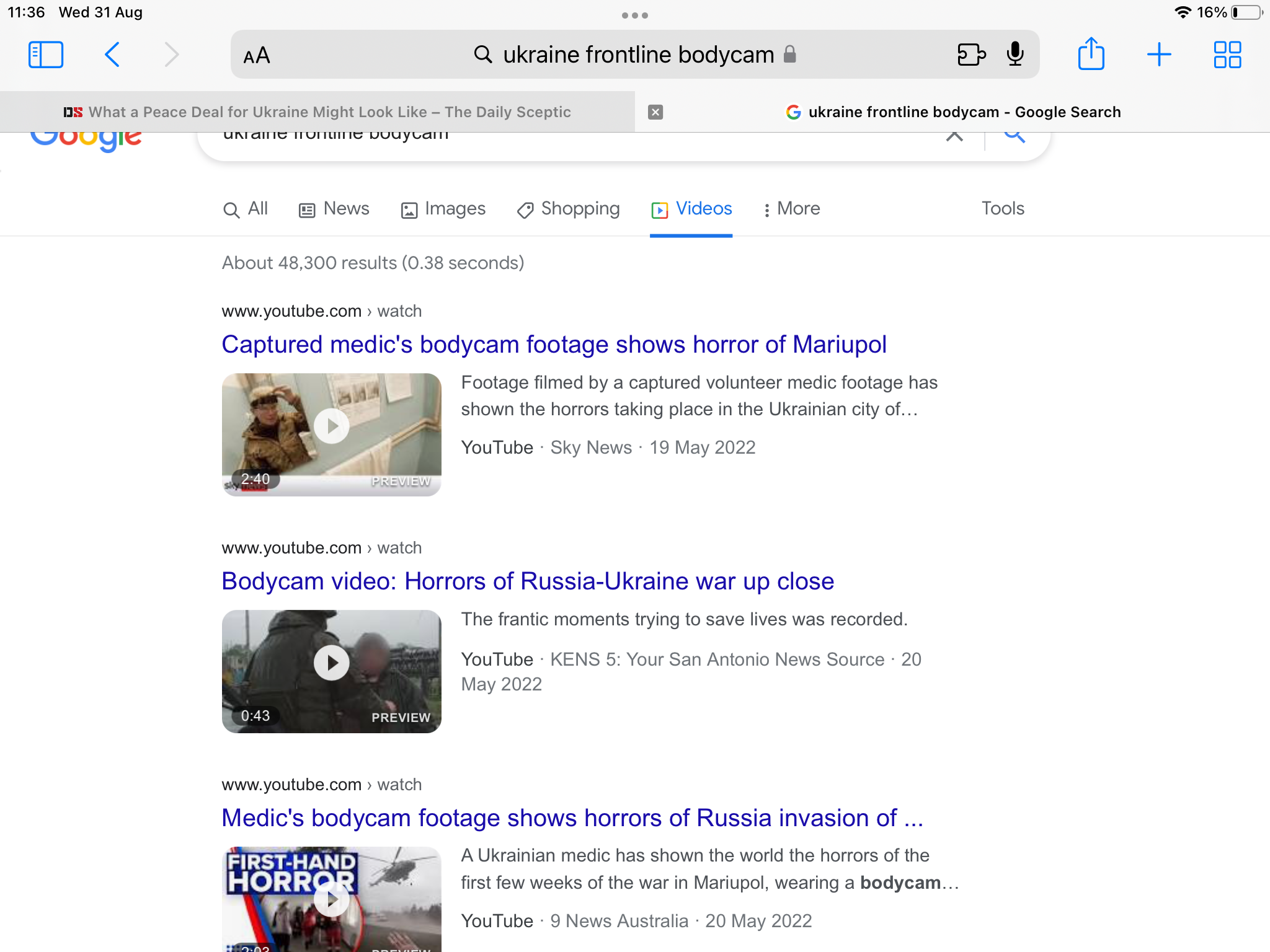1270x952 pixels.
Task: Open Captured medic's bodycam footage link
Action: [554, 345]
